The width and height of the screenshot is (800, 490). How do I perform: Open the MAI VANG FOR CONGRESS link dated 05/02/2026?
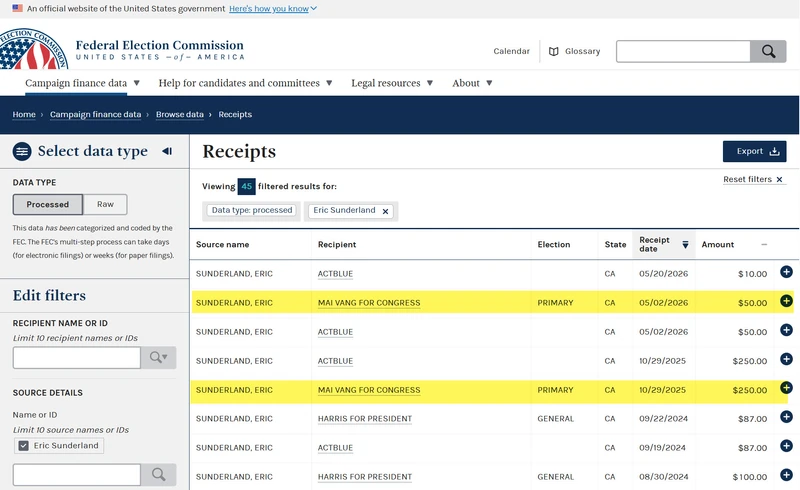click(x=369, y=303)
